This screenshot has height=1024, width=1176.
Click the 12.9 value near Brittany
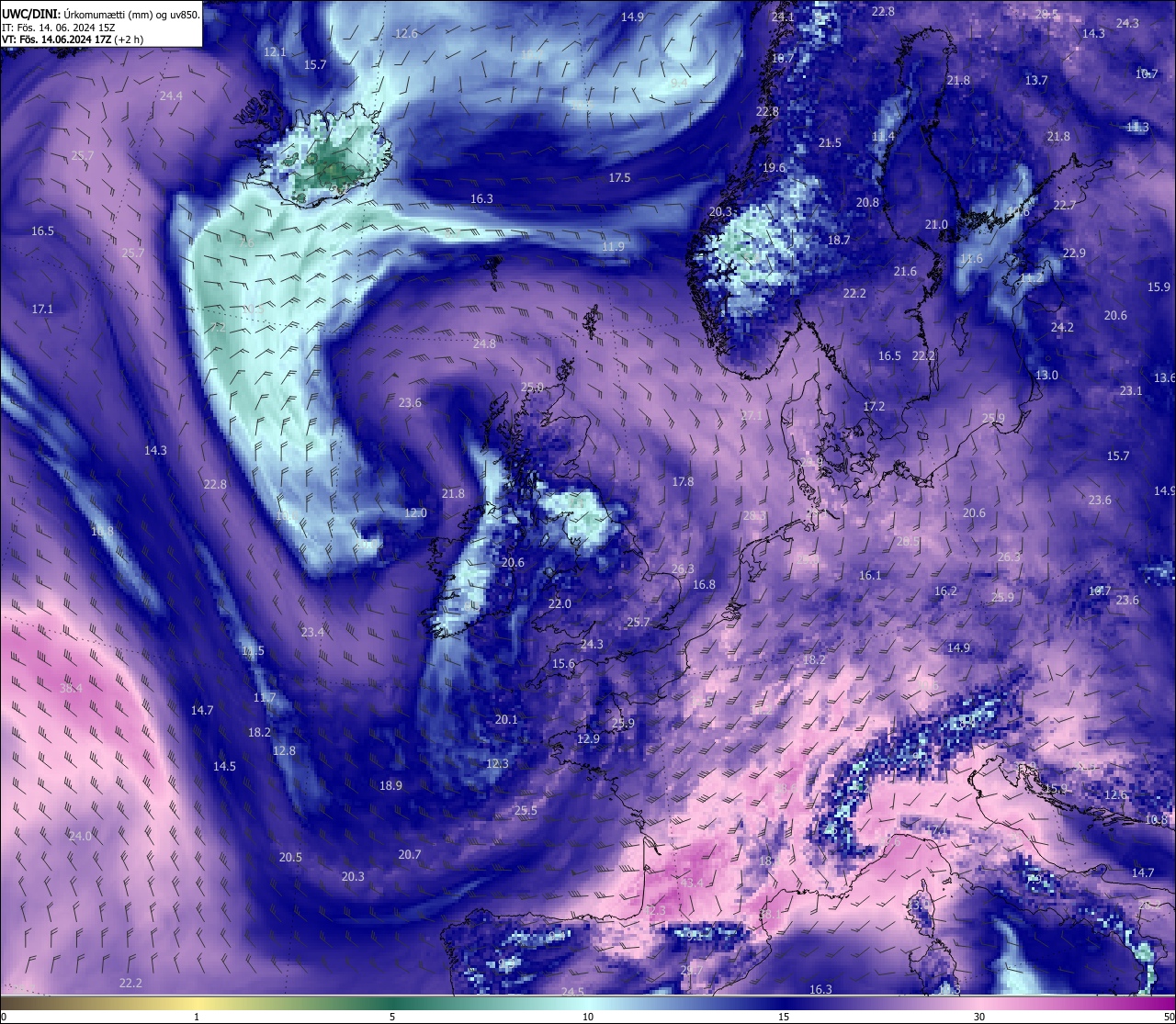(x=588, y=738)
